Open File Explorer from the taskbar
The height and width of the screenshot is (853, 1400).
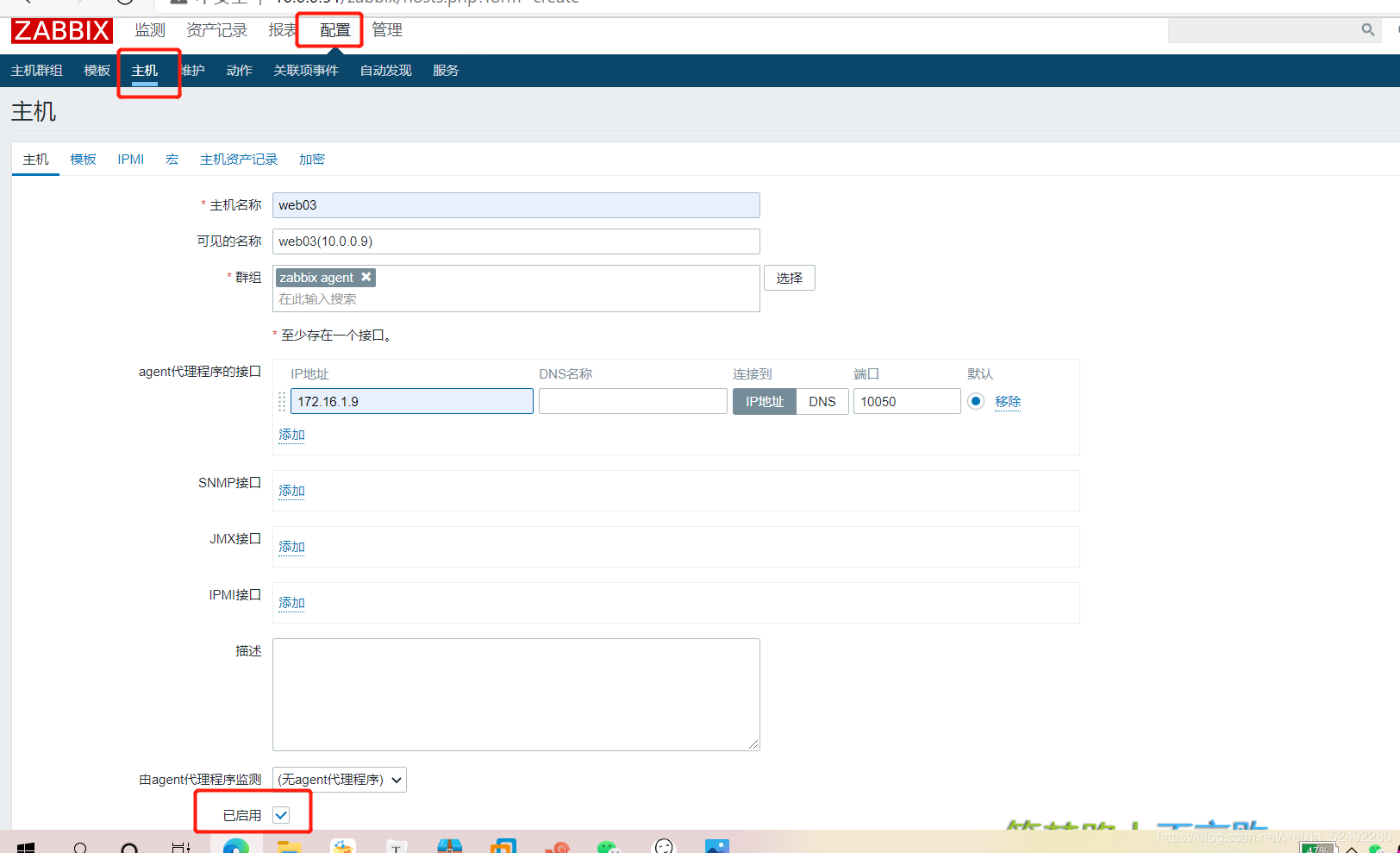[289, 847]
